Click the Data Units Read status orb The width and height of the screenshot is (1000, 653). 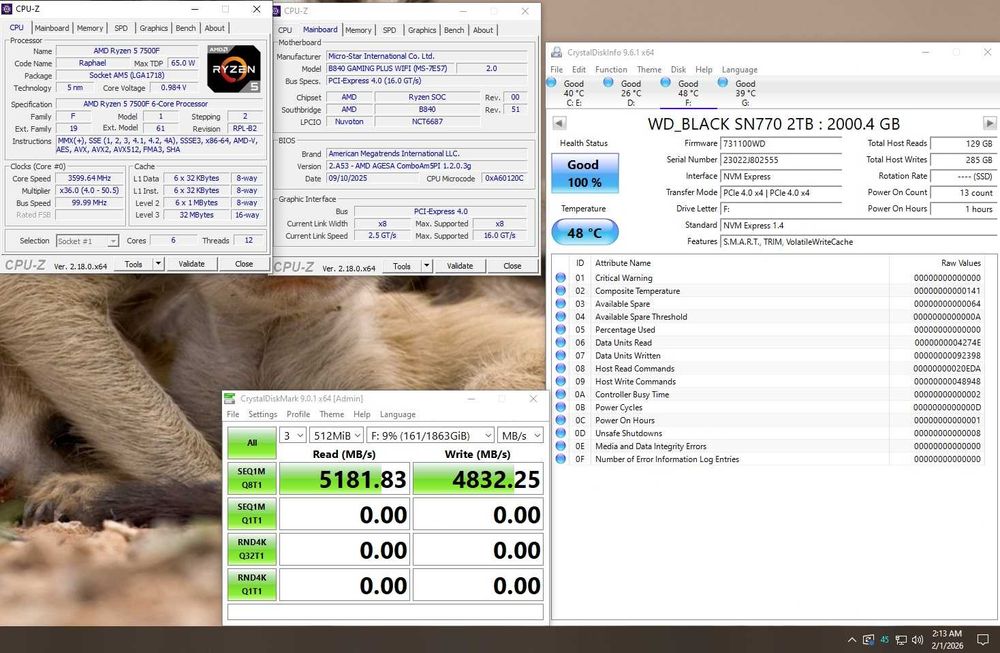point(561,342)
